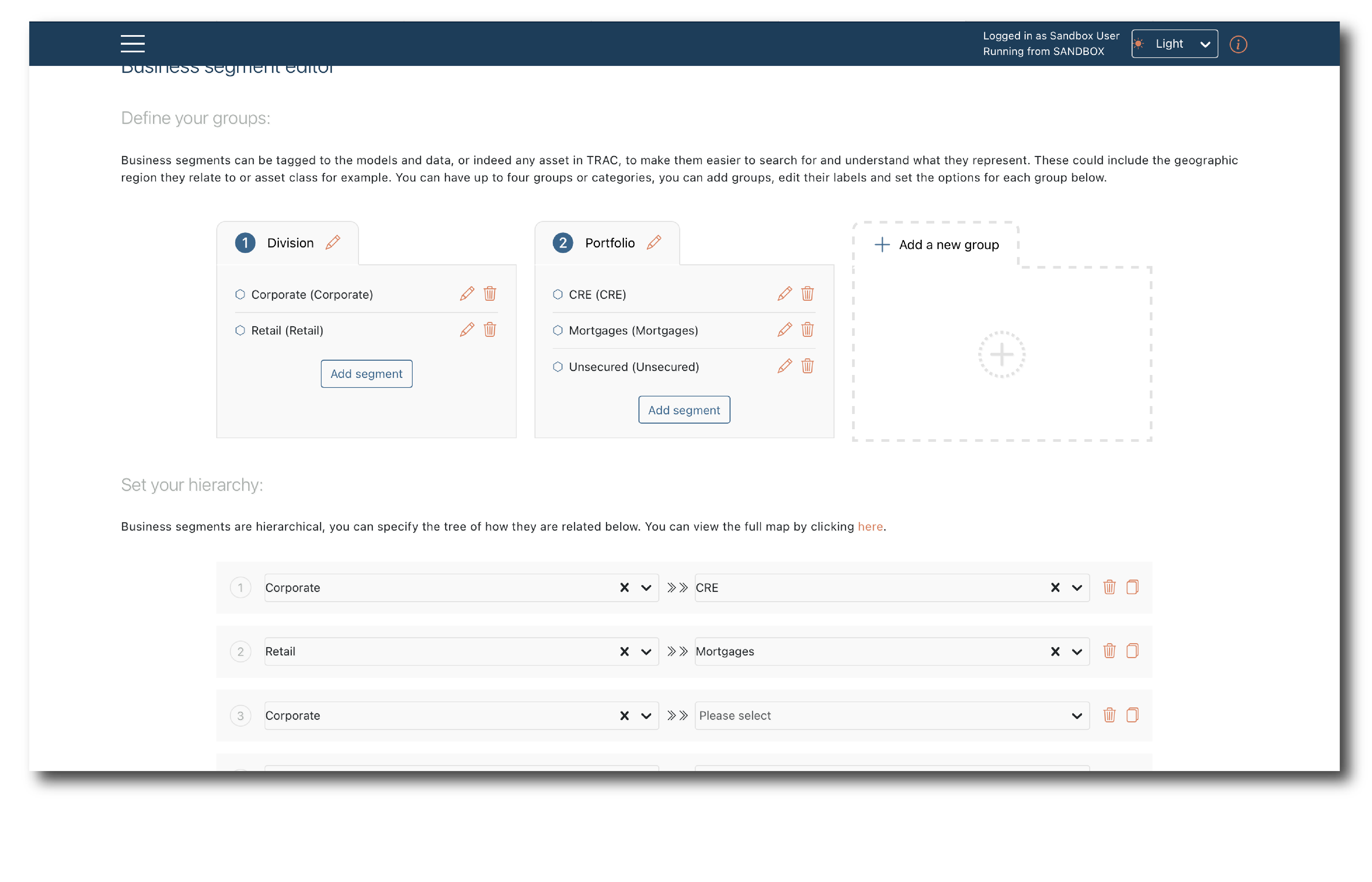
Task: Clear Corporate selection in hierarchy row 1
Action: tap(624, 588)
